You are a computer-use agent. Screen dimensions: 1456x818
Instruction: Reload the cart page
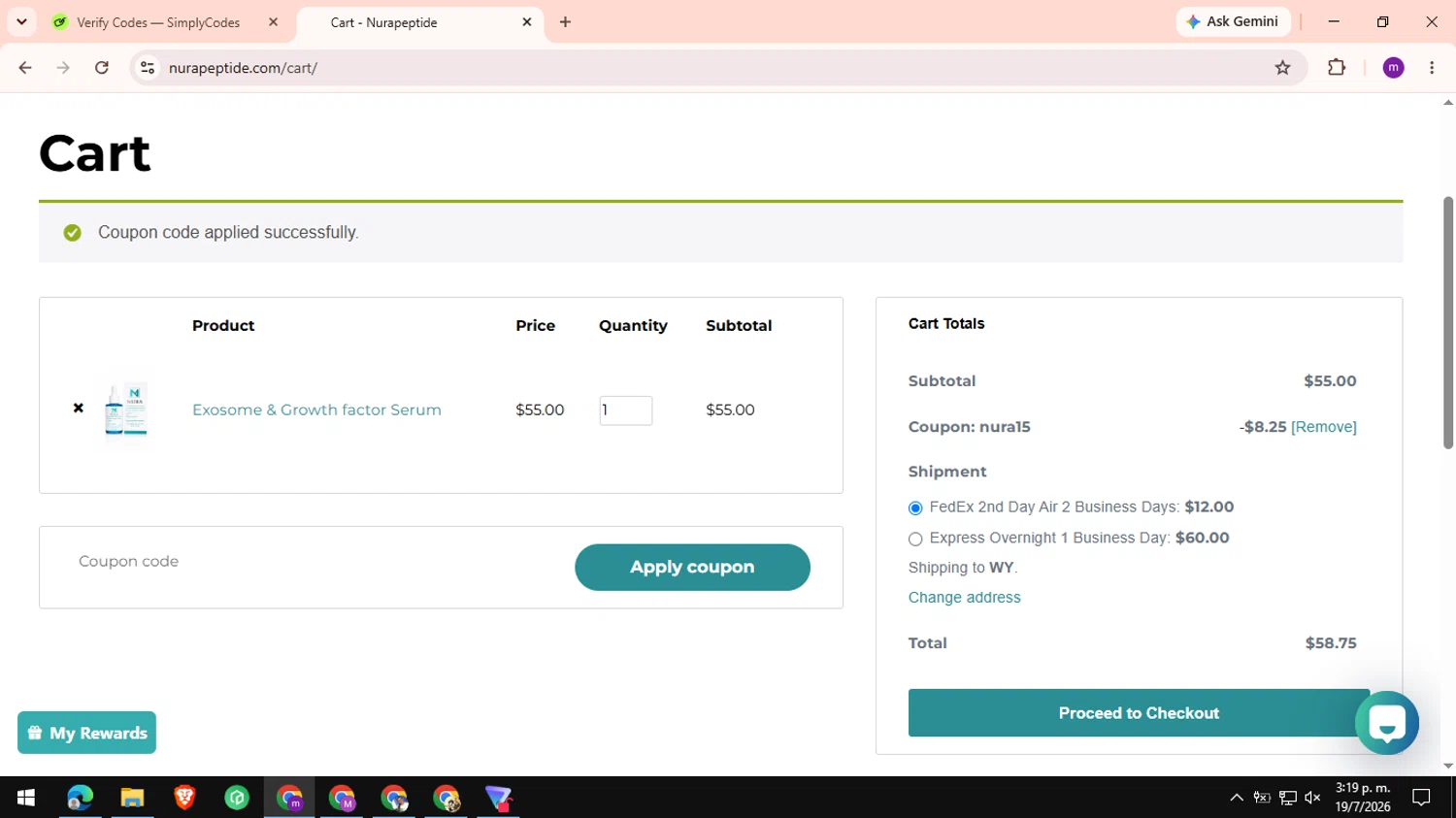[102, 68]
